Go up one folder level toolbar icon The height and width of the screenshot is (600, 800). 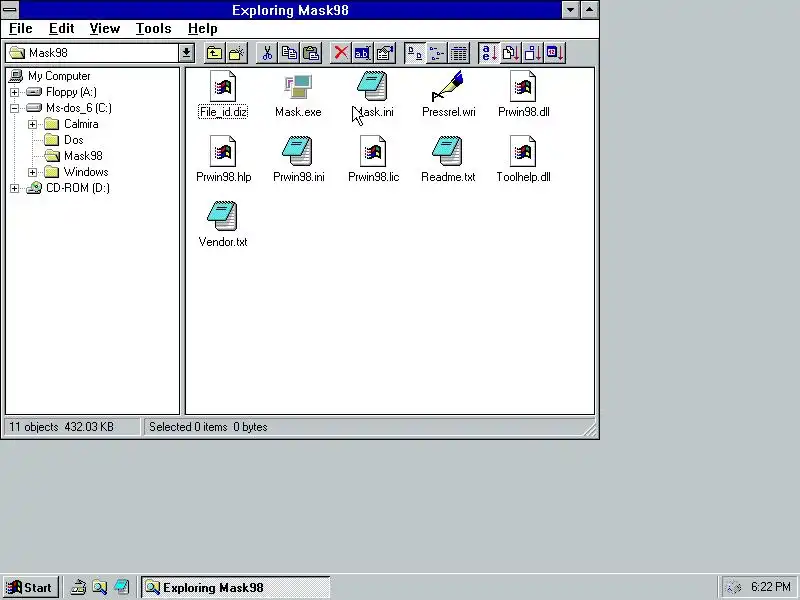[x=214, y=53]
